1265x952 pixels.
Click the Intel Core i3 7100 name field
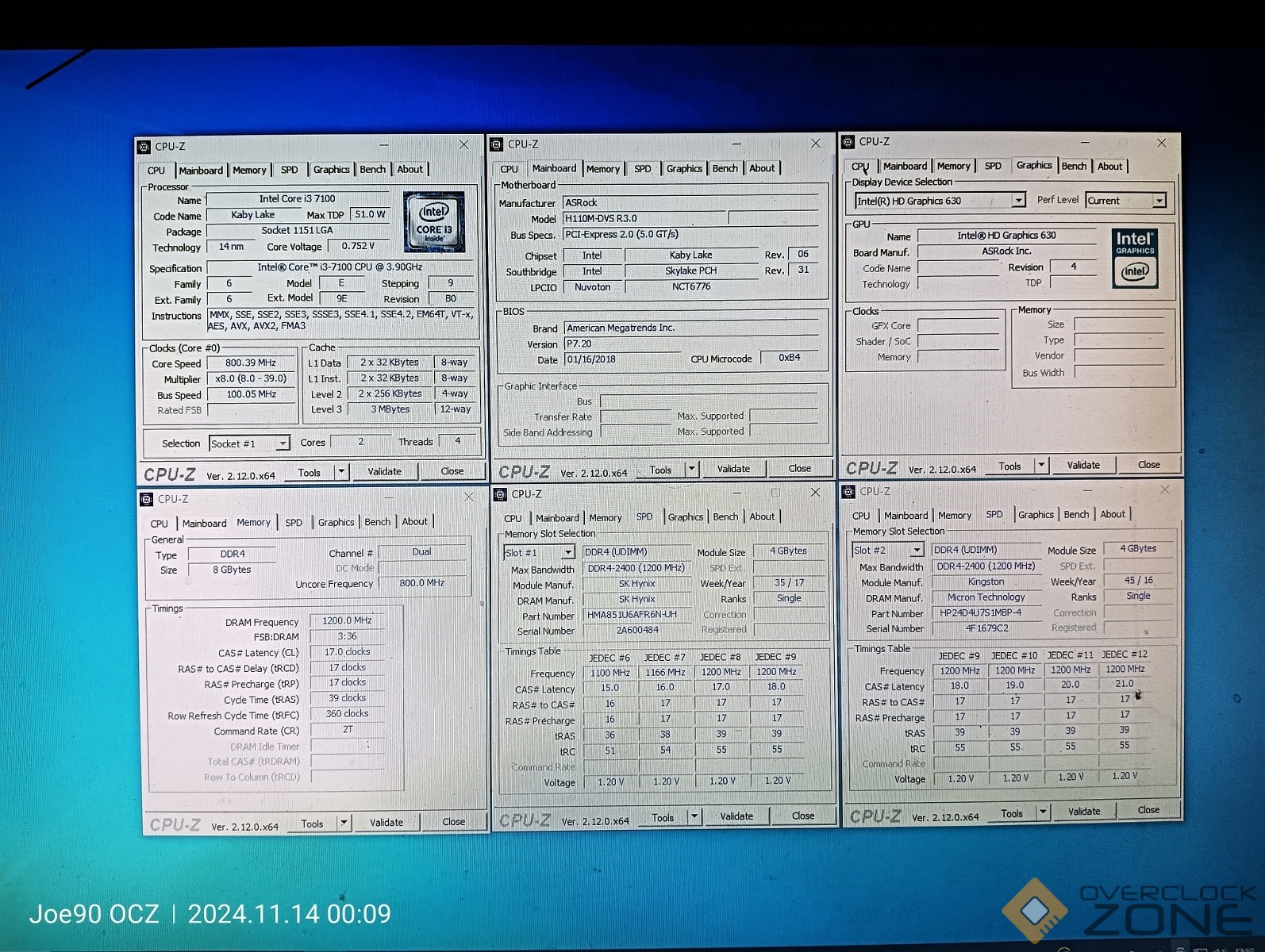pos(297,199)
